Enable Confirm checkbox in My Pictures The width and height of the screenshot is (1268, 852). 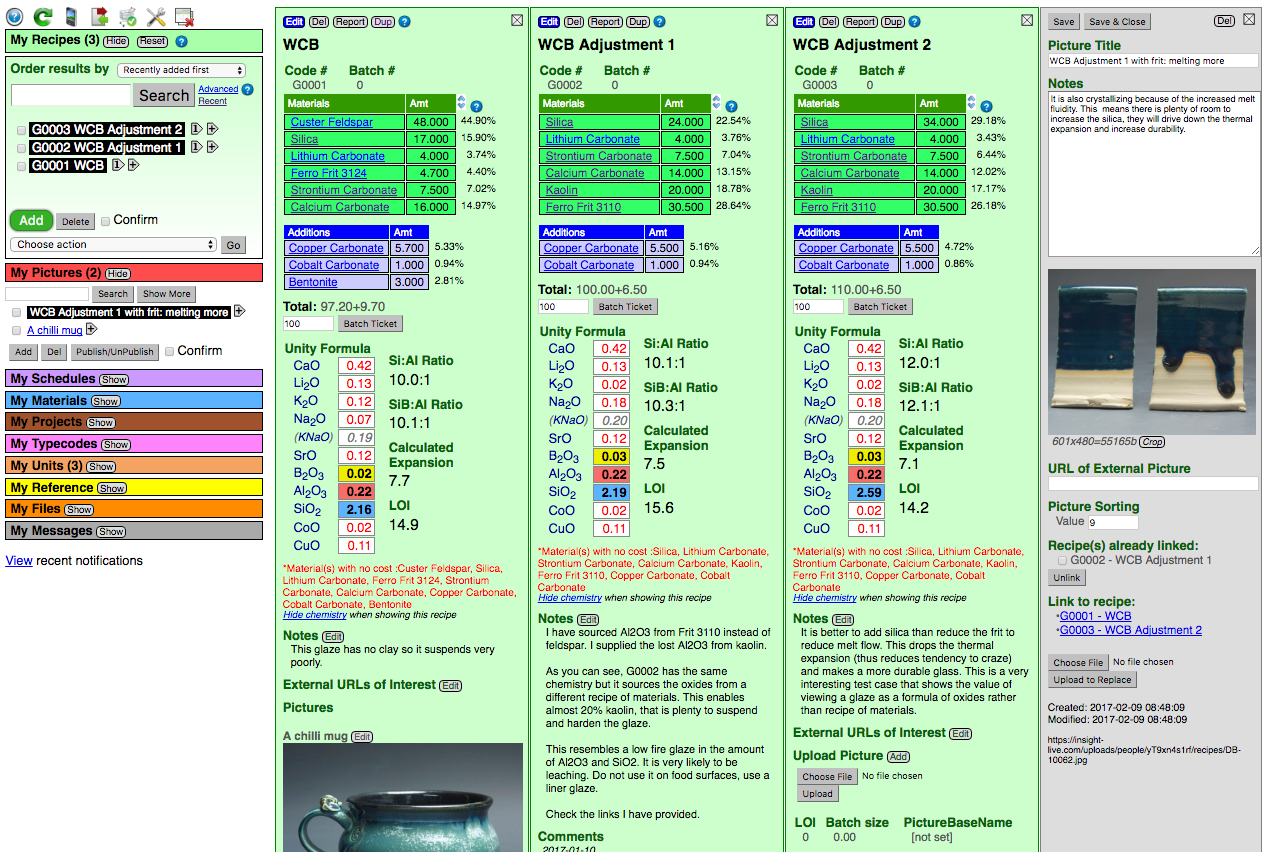[170, 351]
